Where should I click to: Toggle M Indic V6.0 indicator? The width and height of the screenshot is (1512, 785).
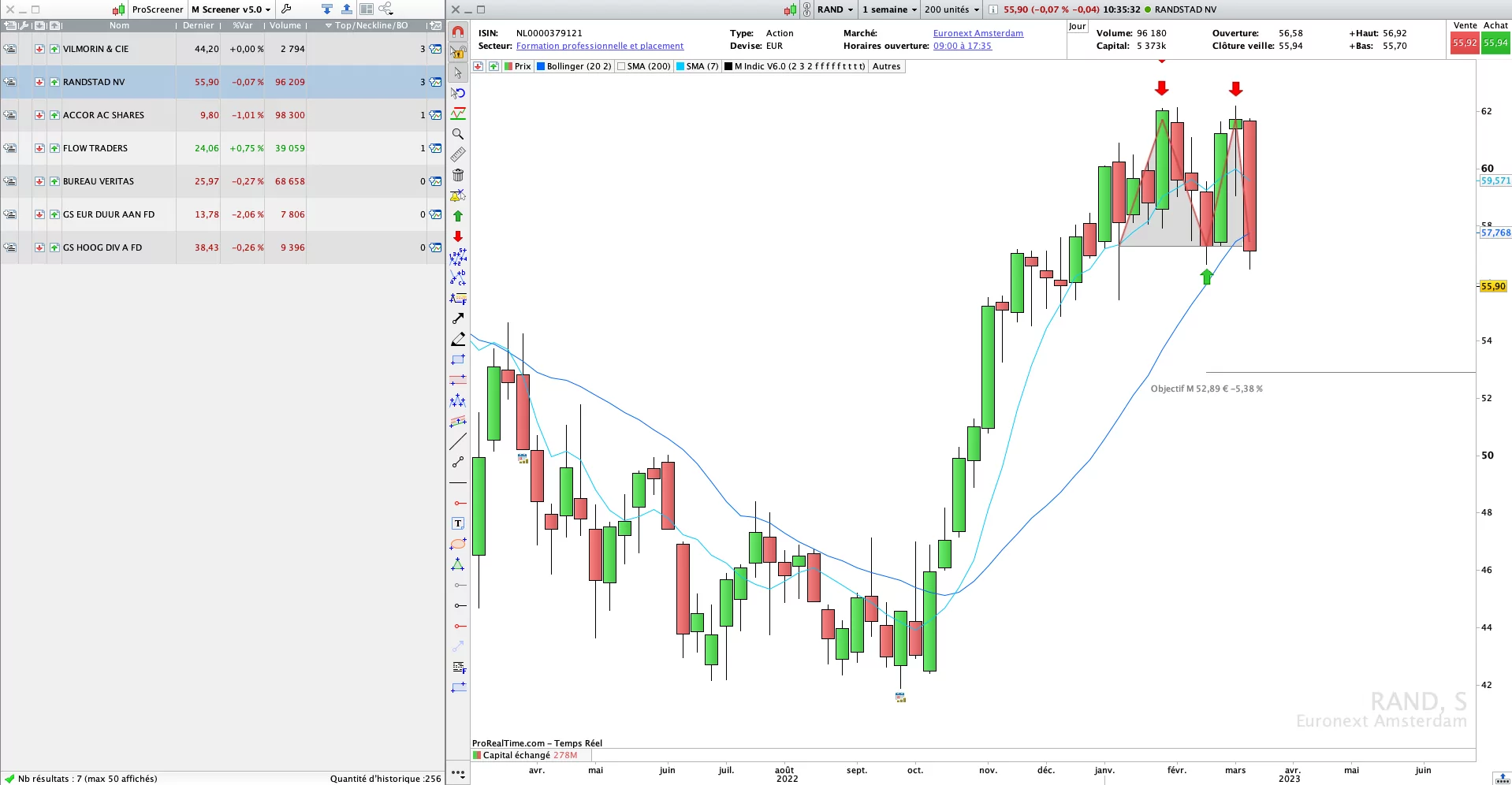pos(795,66)
